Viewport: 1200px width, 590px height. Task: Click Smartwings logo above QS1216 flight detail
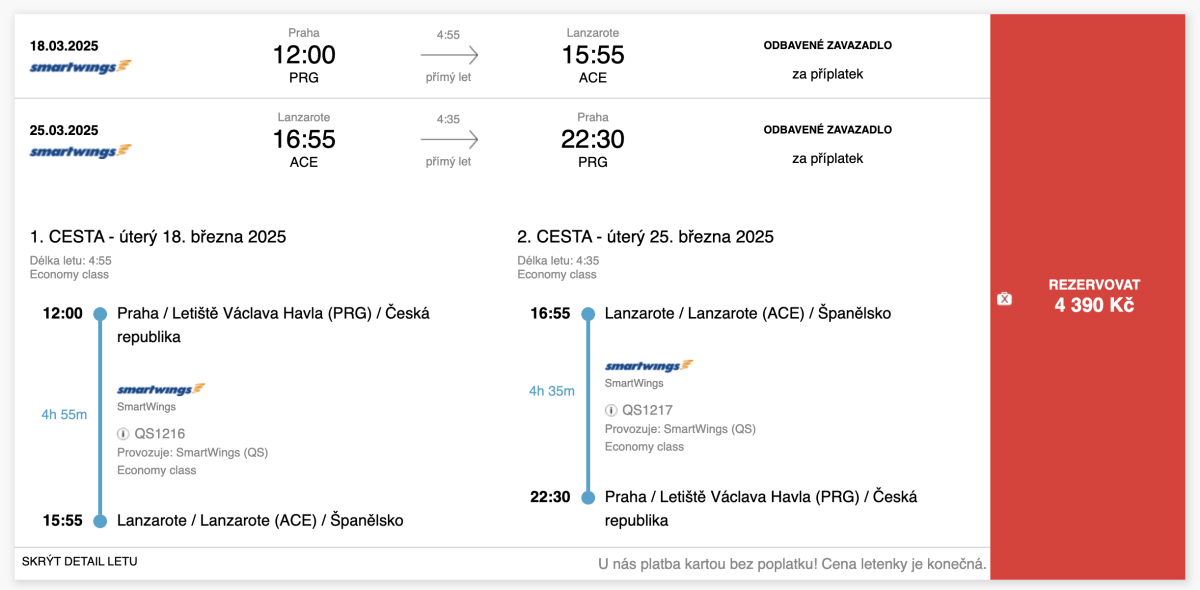161,389
